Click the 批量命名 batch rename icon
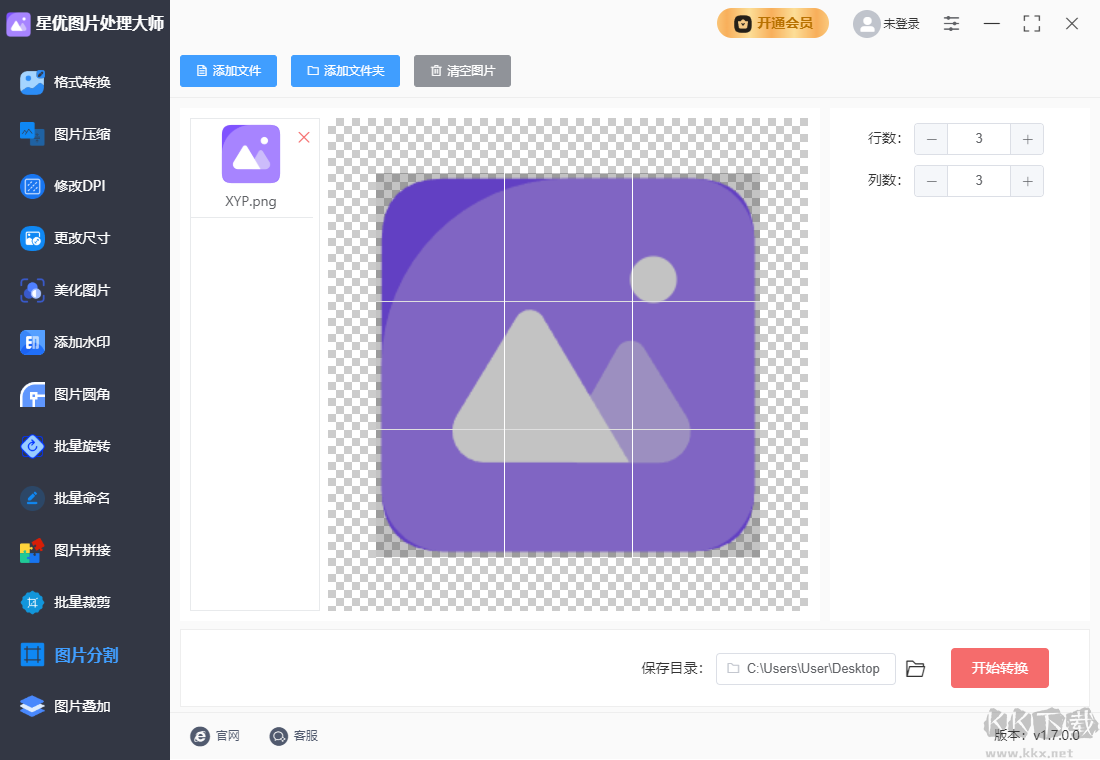Viewport: 1100px width, 760px height. (x=32, y=498)
